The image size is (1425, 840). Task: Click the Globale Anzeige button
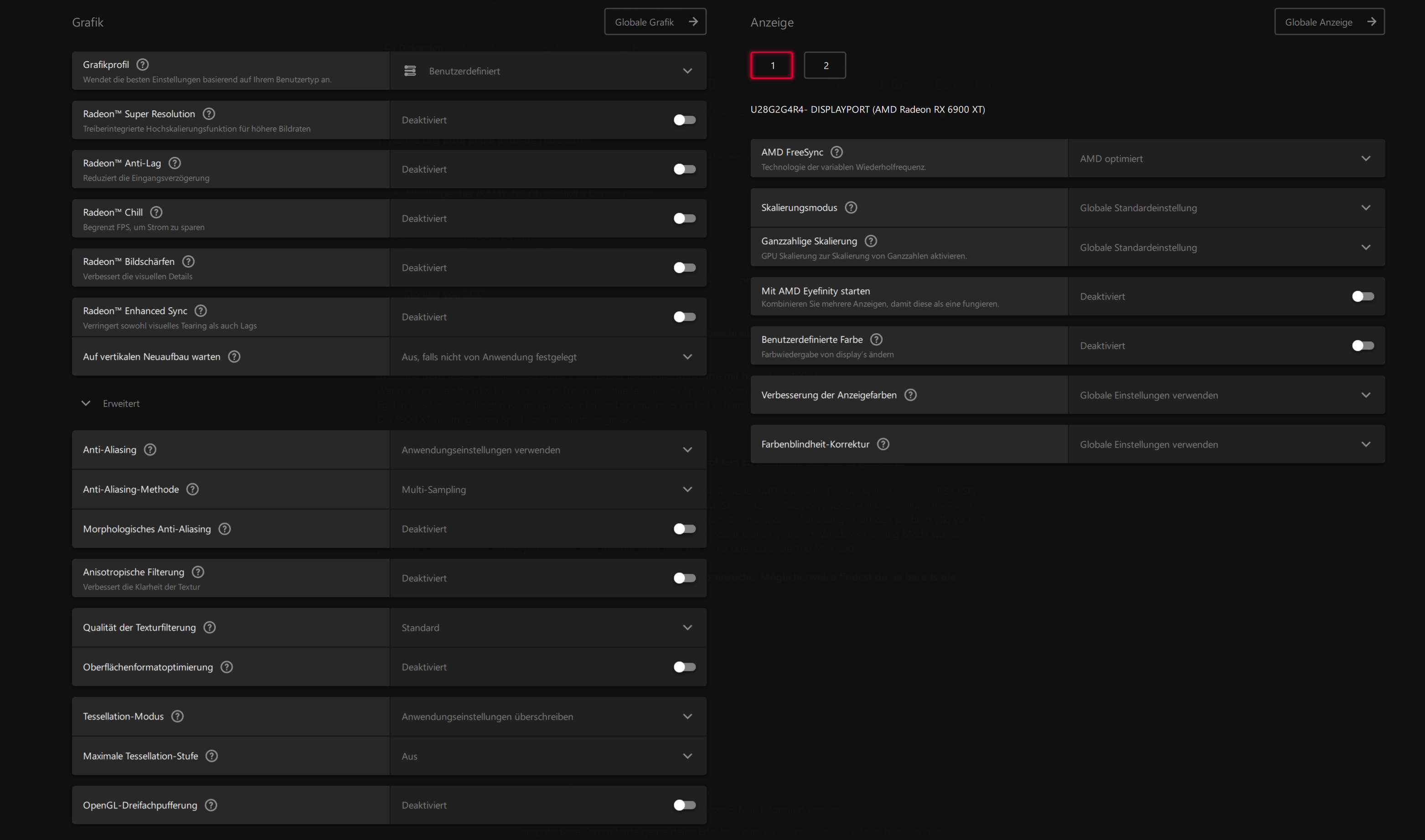pyautogui.click(x=1329, y=21)
